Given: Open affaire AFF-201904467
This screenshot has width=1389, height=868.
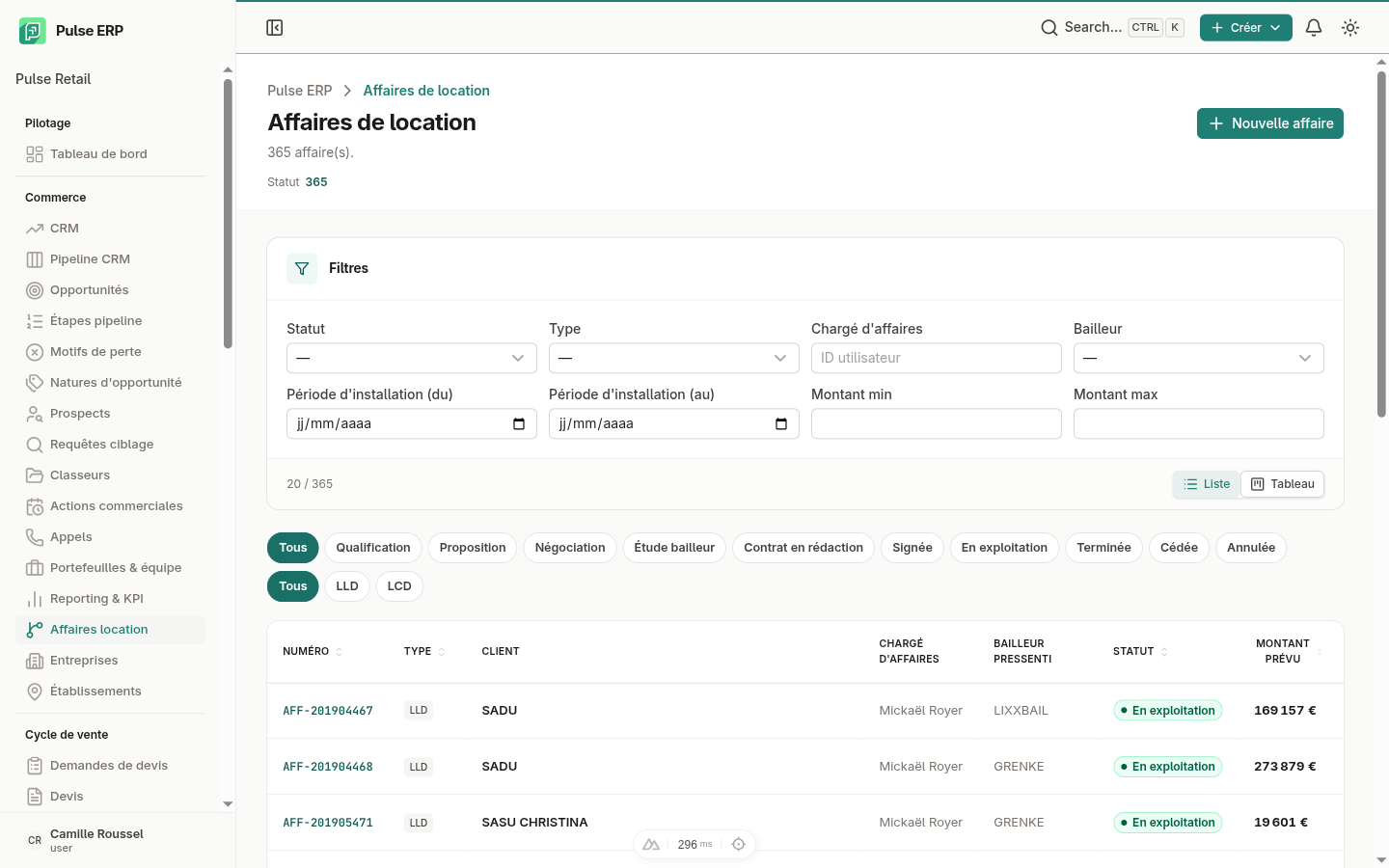Looking at the screenshot, I should pyautogui.click(x=328, y=711).
